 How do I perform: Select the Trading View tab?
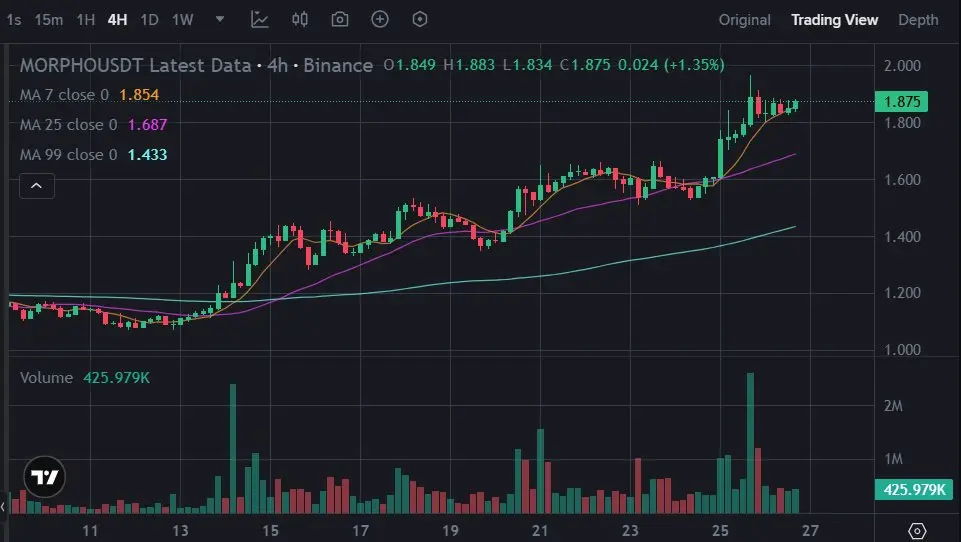pyautogui.click(x=835, y=20)
